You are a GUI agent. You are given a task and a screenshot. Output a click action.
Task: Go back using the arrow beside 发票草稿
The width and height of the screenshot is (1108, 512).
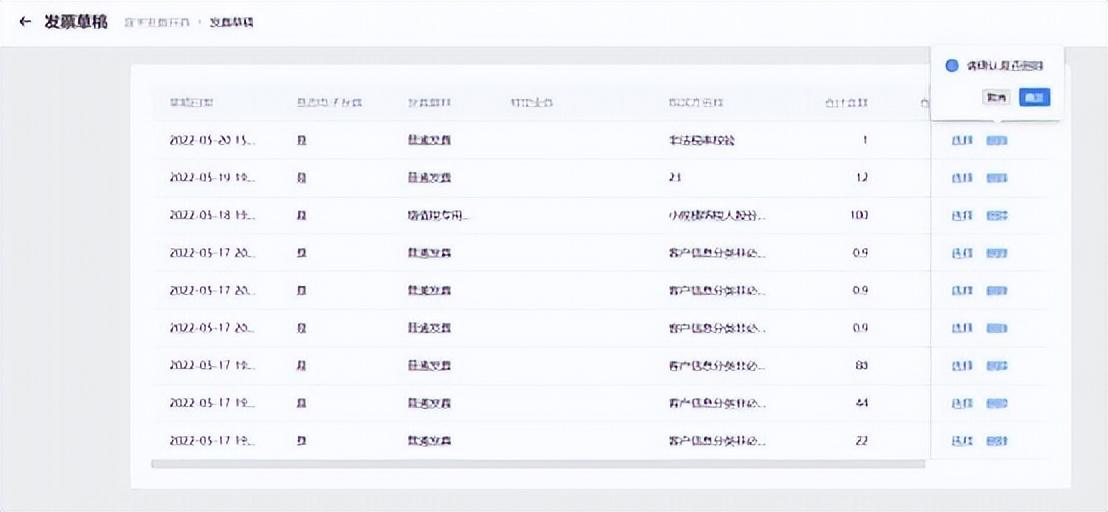coord(25,21)
